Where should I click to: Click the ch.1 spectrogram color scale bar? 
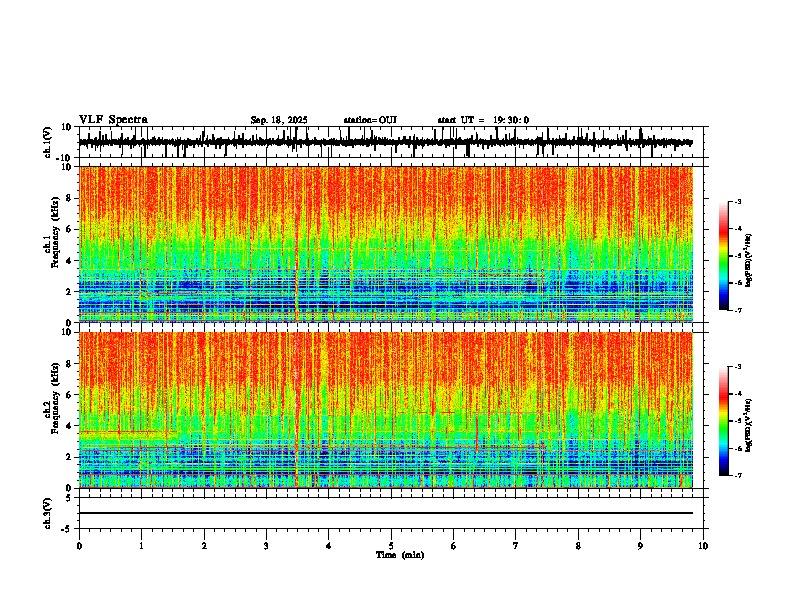click(724, 256)
